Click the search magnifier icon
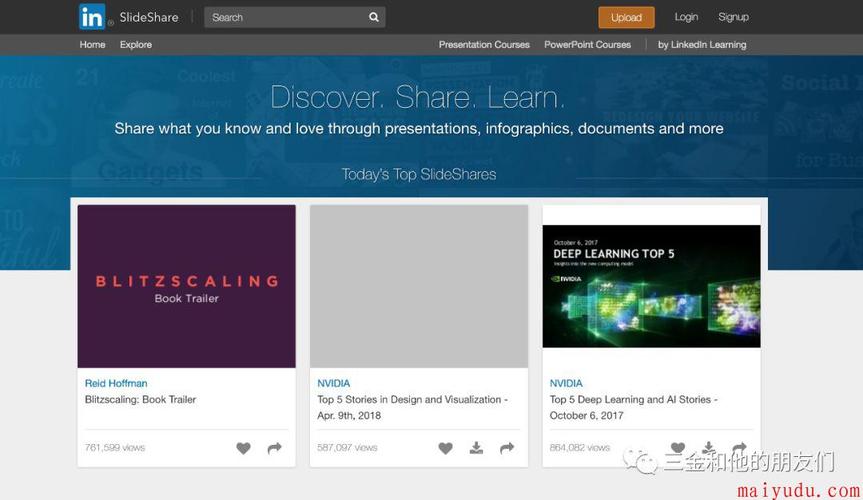Screen dimensions: 863x500 click(373, 17)
